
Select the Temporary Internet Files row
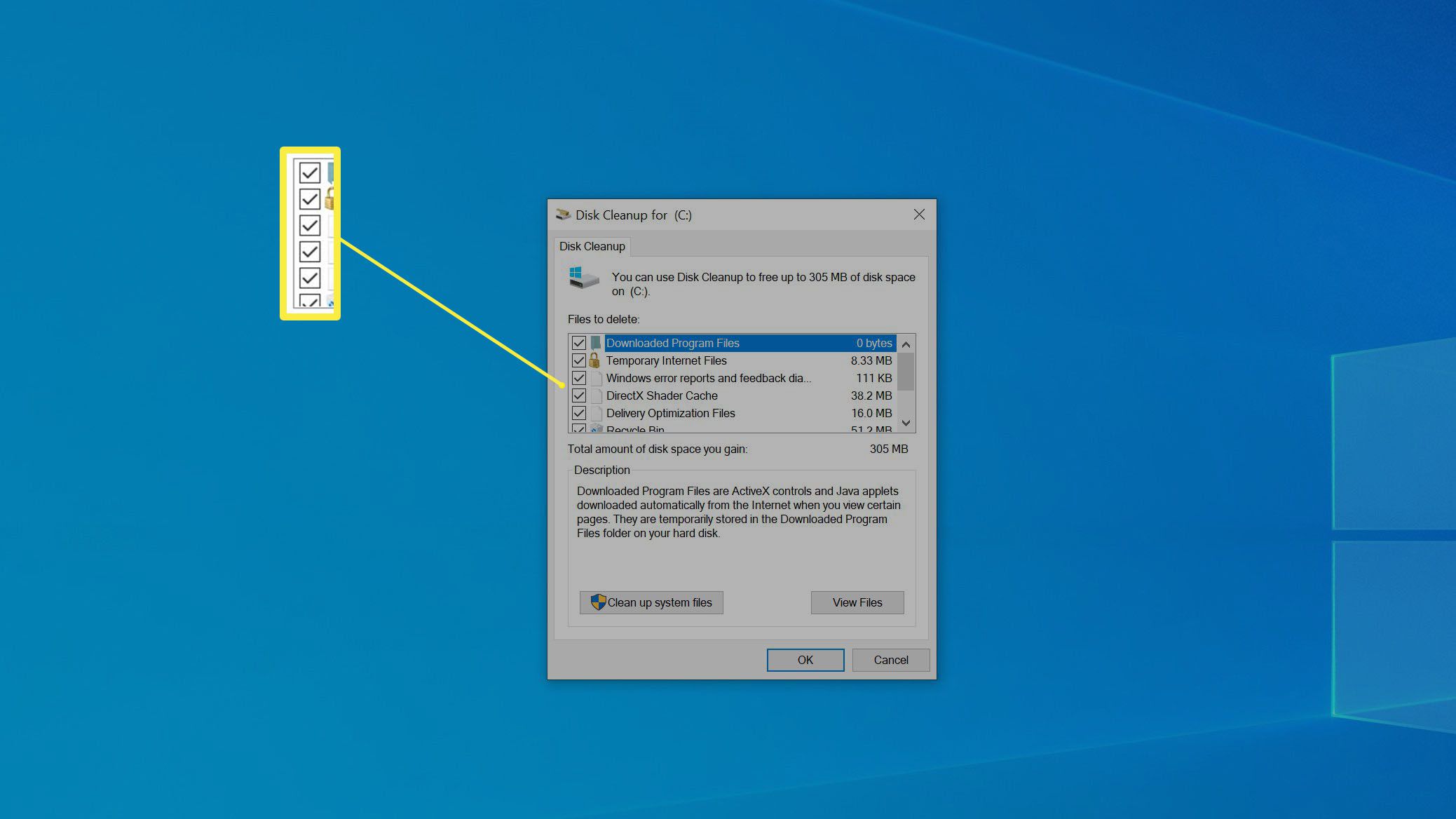(733, 360)
